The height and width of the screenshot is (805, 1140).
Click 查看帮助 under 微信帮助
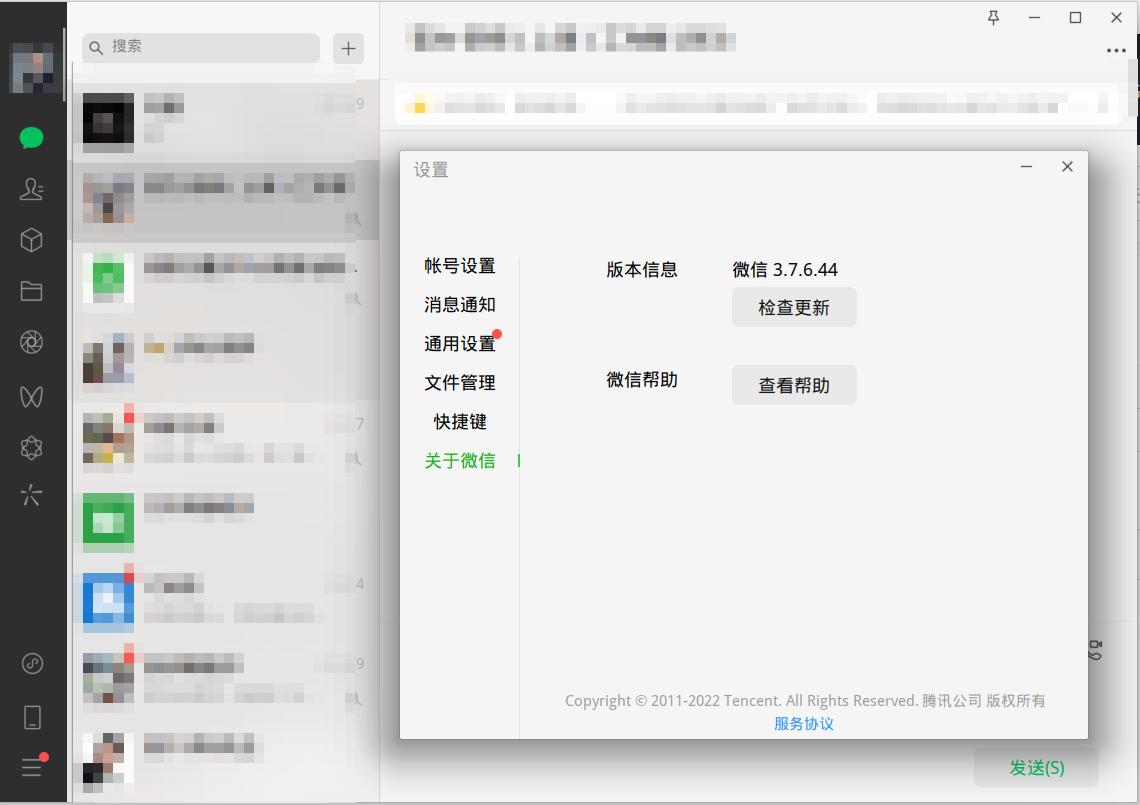point(794,385)
